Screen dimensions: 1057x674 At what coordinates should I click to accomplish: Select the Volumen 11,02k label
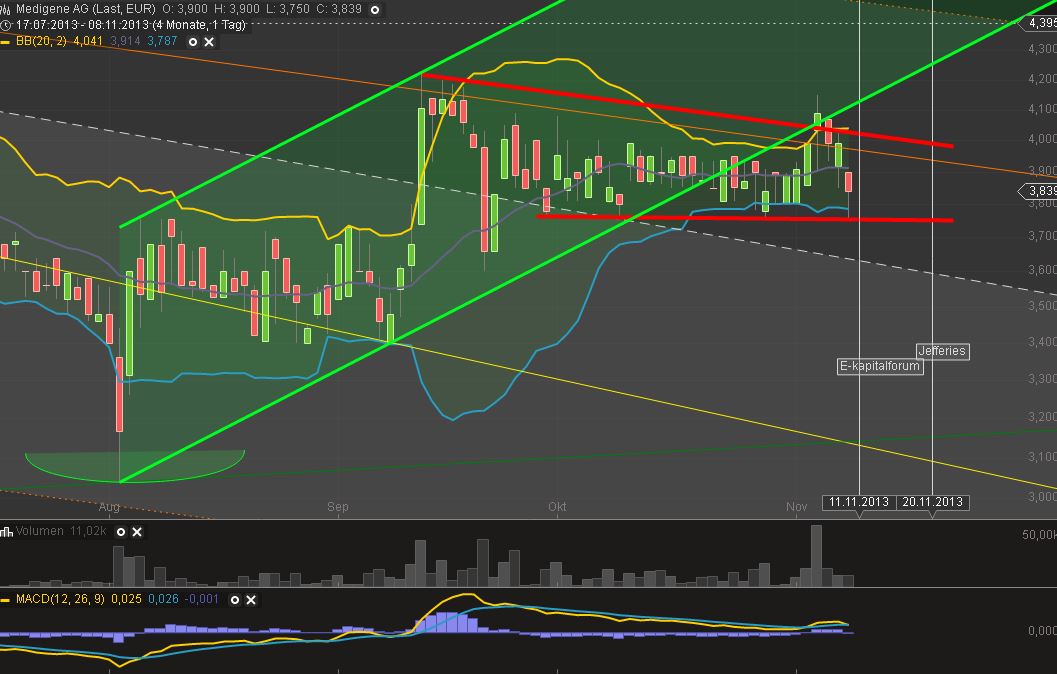tap(61, 531)
